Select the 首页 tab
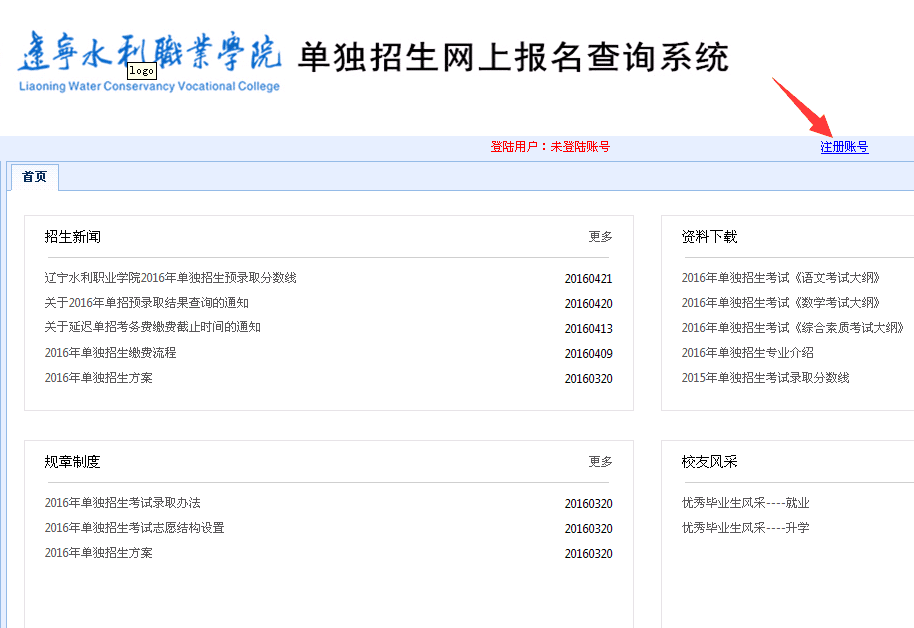 pyautogui.click(x=34, y=177)
